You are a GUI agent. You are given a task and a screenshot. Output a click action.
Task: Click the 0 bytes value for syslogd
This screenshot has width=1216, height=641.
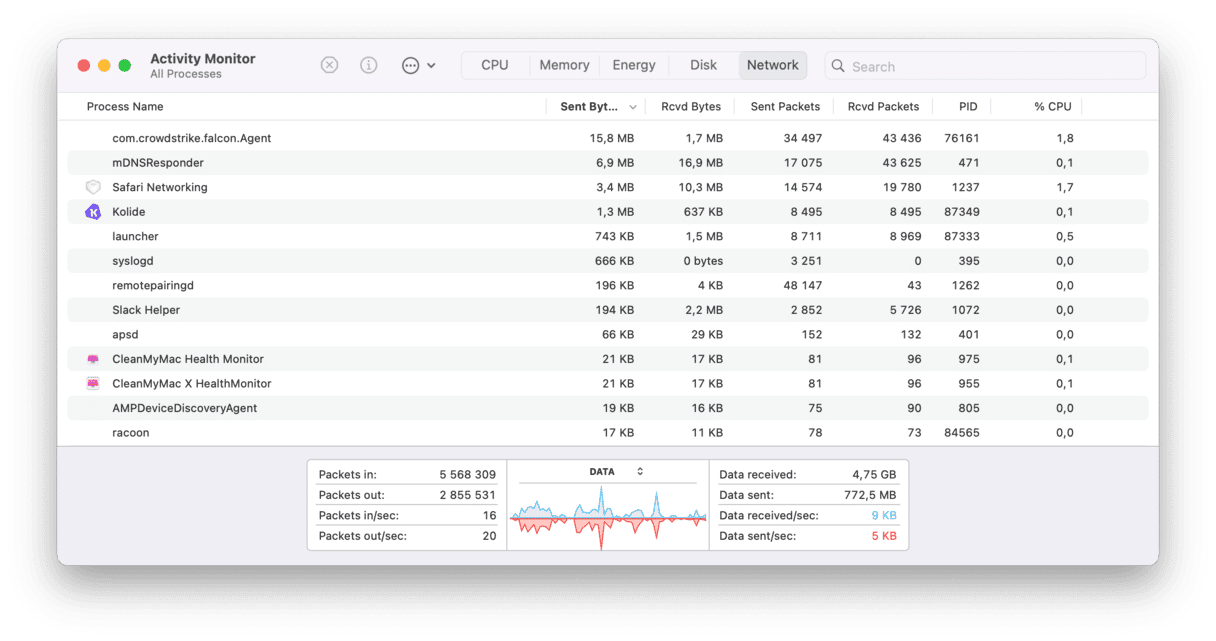(703, 261)
